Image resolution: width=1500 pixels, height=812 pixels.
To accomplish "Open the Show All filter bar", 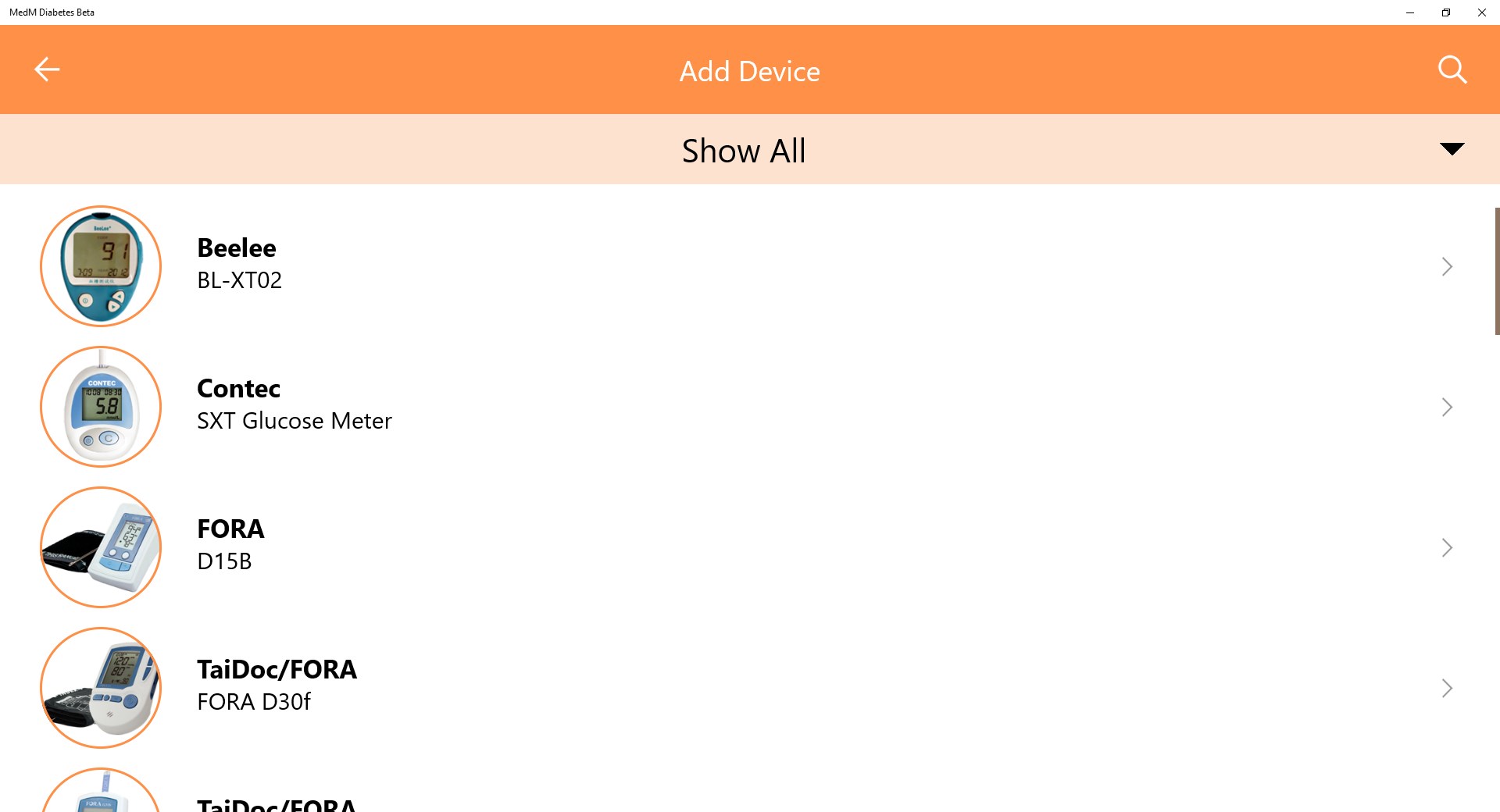I will click(x=750, y=149).
